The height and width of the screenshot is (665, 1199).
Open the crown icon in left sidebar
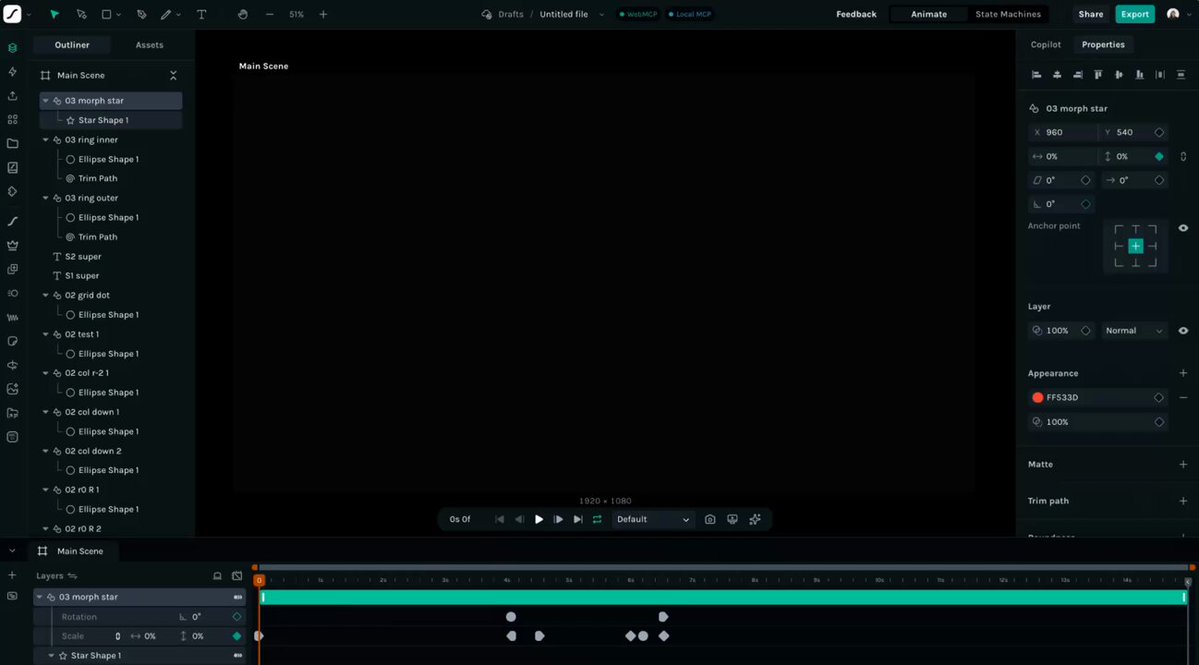tap(12, 245)
